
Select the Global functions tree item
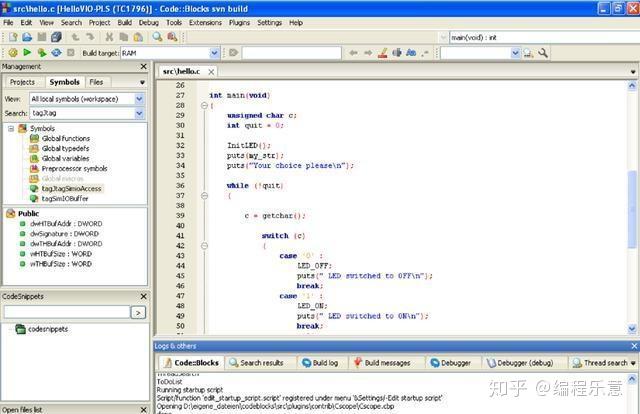pyautogui.click(x=65, y=138)
